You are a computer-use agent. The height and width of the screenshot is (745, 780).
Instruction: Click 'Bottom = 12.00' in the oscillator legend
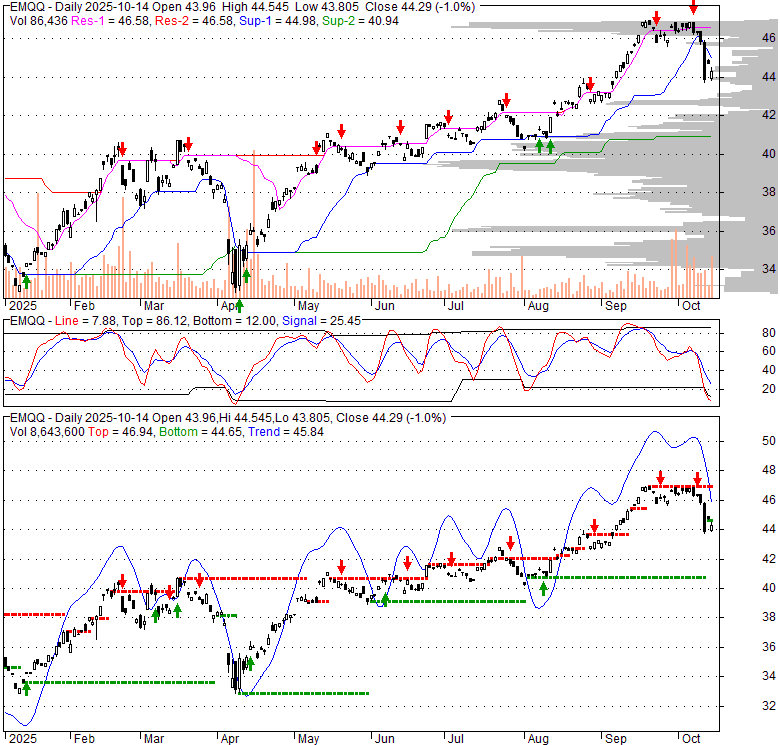[234, 321]
